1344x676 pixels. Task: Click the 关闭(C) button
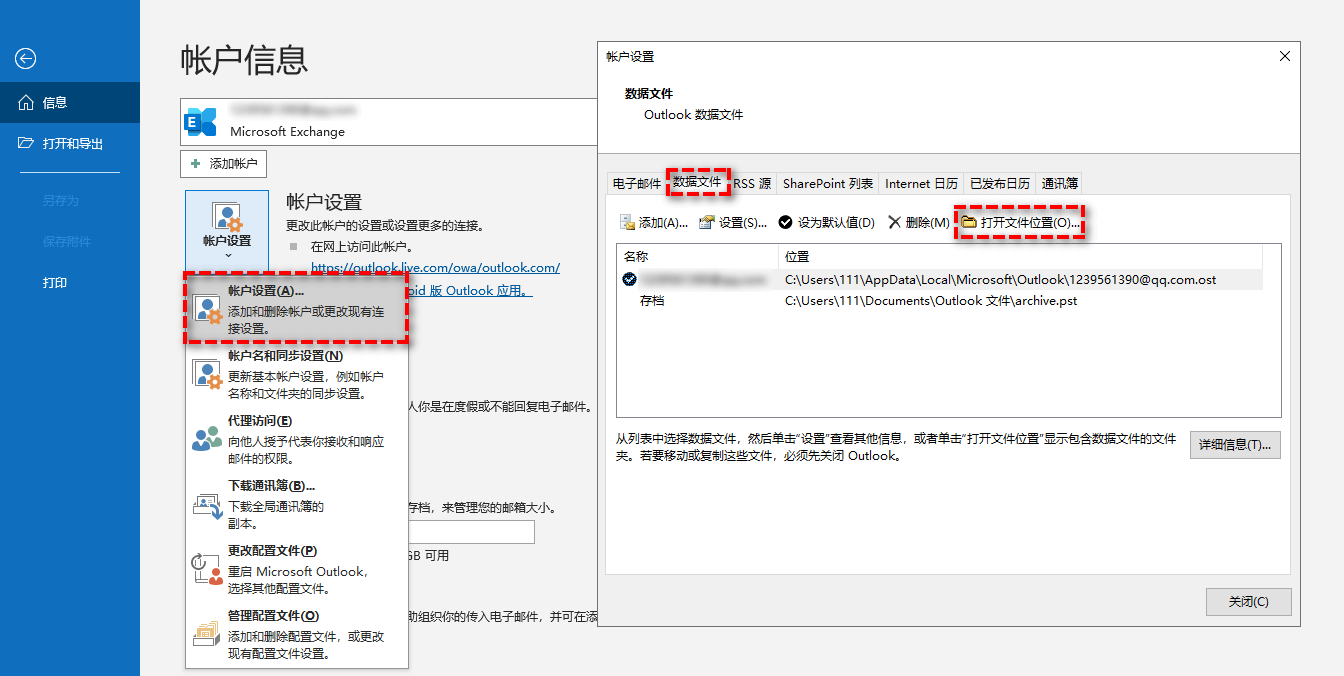click(x=1249, y=601)
